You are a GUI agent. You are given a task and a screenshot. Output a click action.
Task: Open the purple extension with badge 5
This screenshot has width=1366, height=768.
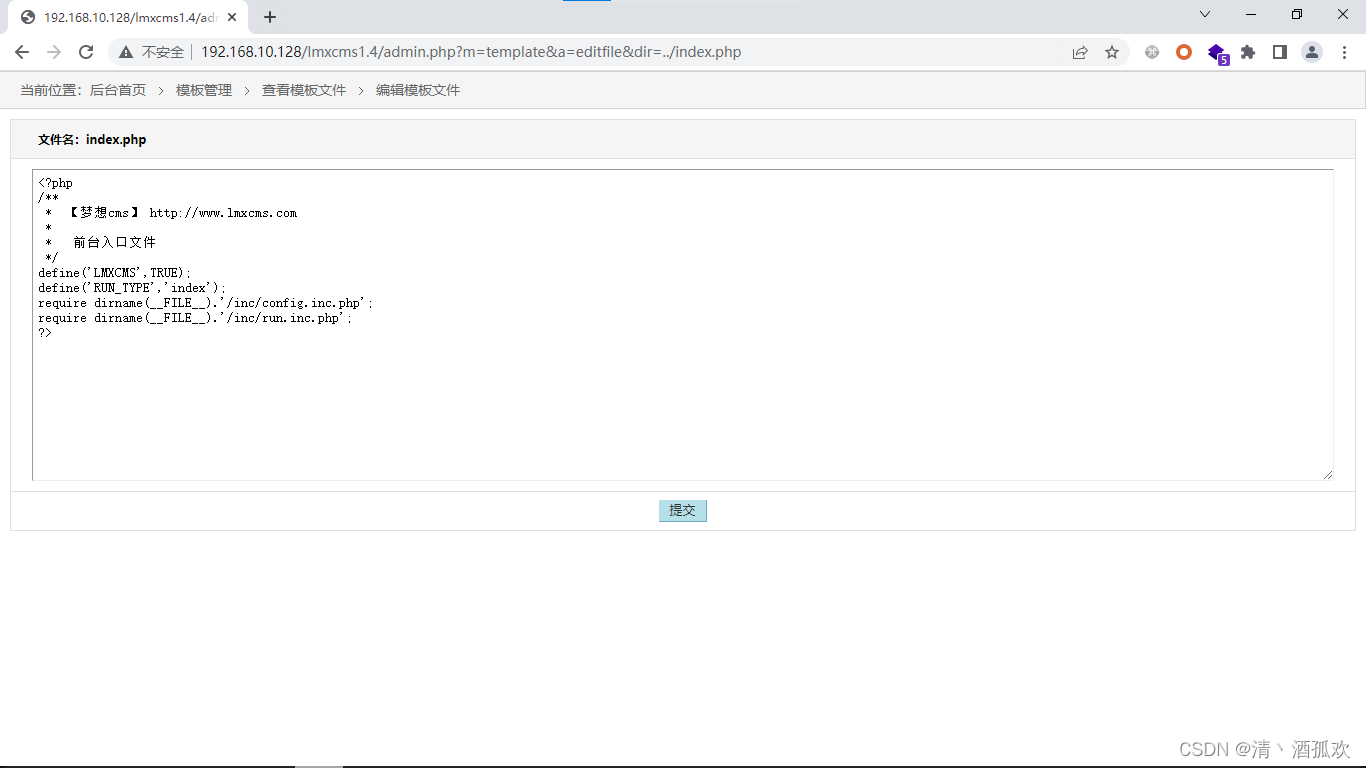(1216, 52)
